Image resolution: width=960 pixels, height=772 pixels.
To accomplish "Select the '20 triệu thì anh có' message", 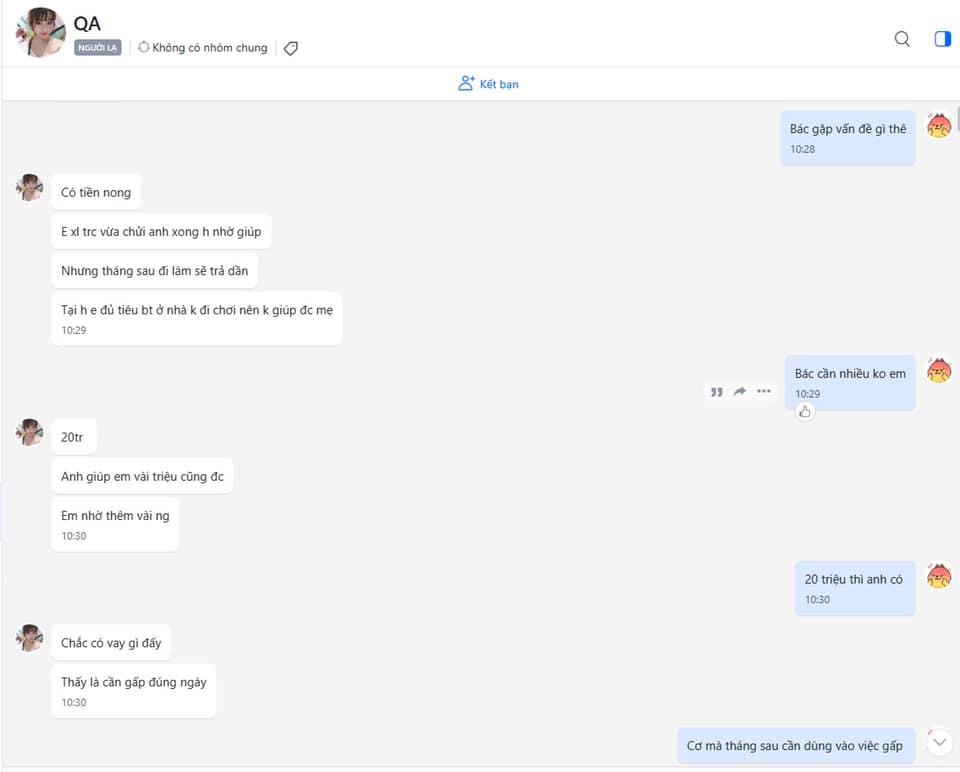I will pyautogui.click(x=855, y=588).
